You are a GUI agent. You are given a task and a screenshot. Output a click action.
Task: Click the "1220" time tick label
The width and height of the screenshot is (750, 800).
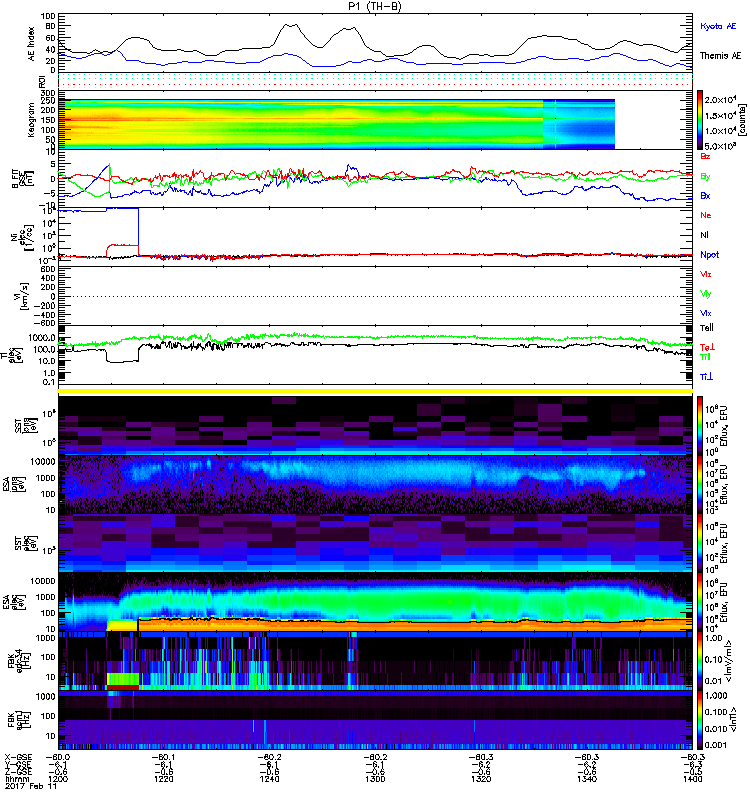coord(163,779)
